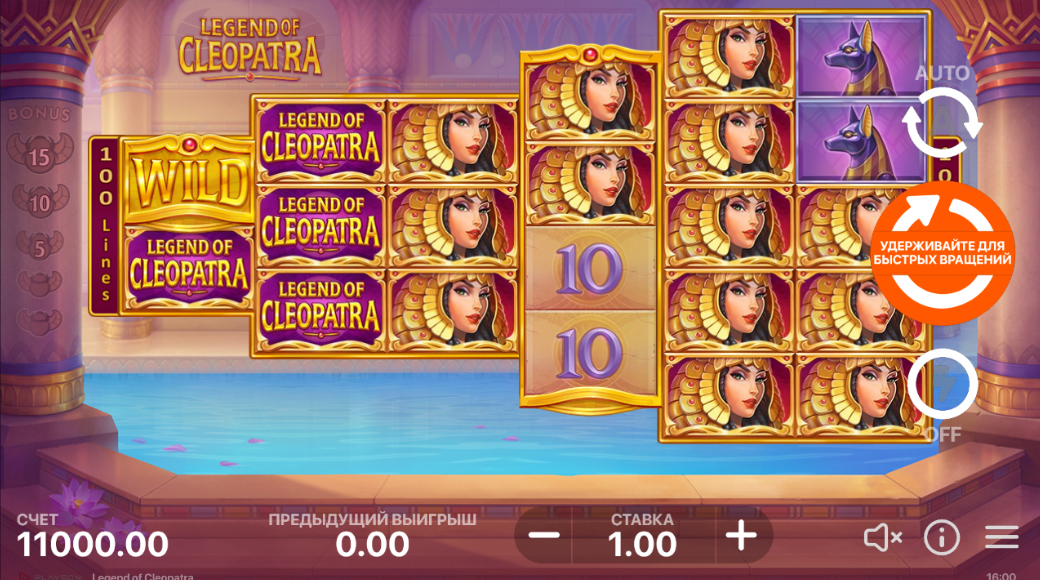Increase the bet with plus button
This screenshot has width=1040, height=580.
pyautogui.click(x=742, y=536)
